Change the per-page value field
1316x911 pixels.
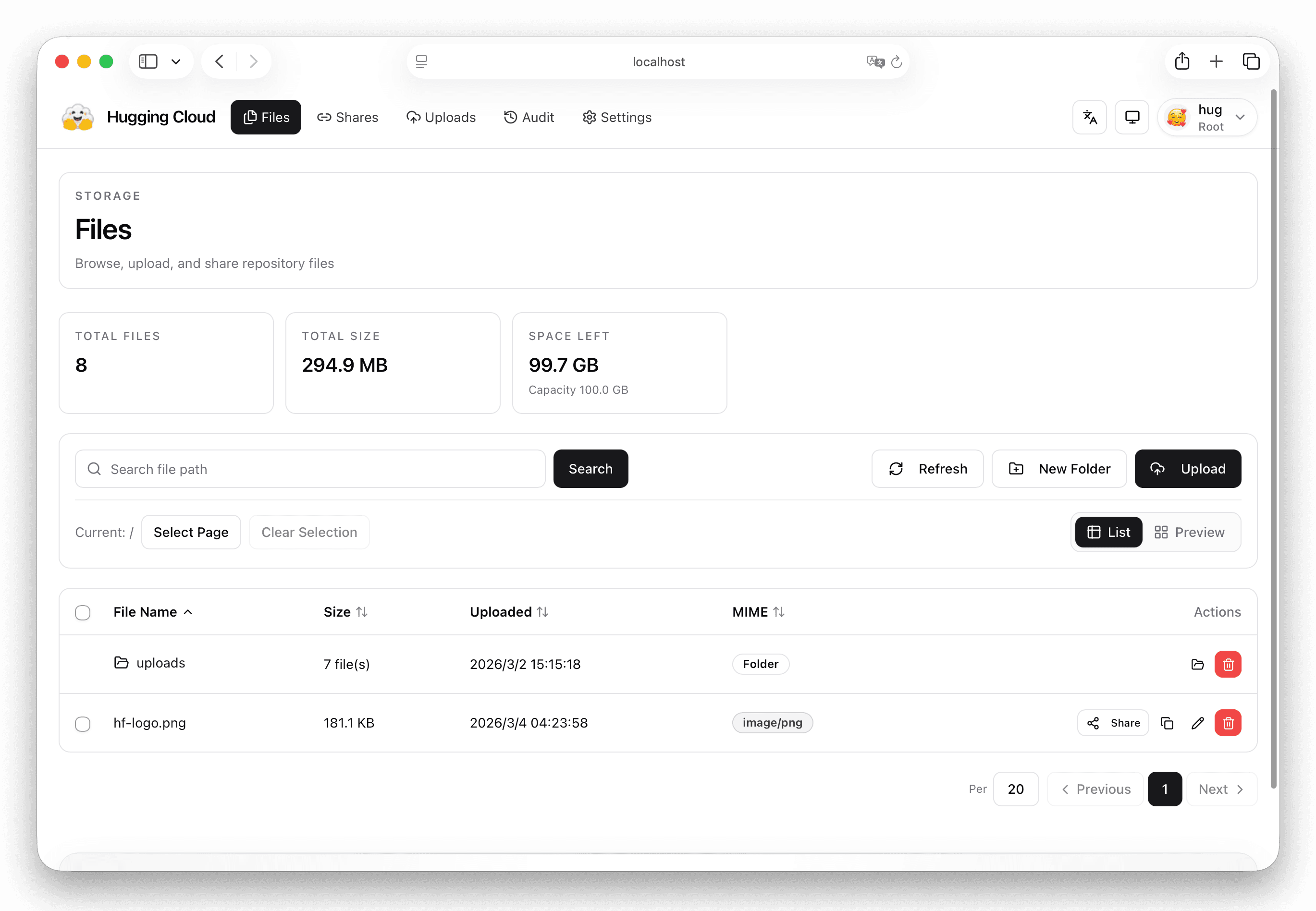click(1016, 789)
